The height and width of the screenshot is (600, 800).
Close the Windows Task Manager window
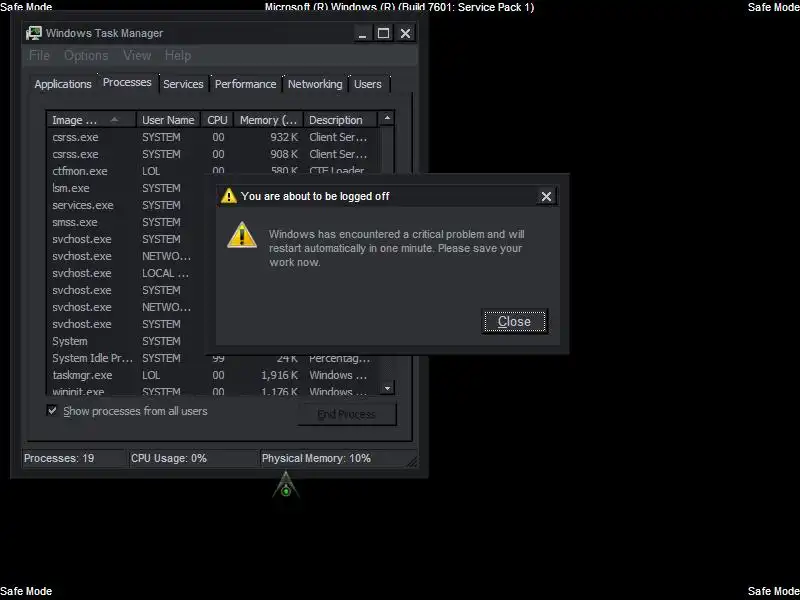405,34
